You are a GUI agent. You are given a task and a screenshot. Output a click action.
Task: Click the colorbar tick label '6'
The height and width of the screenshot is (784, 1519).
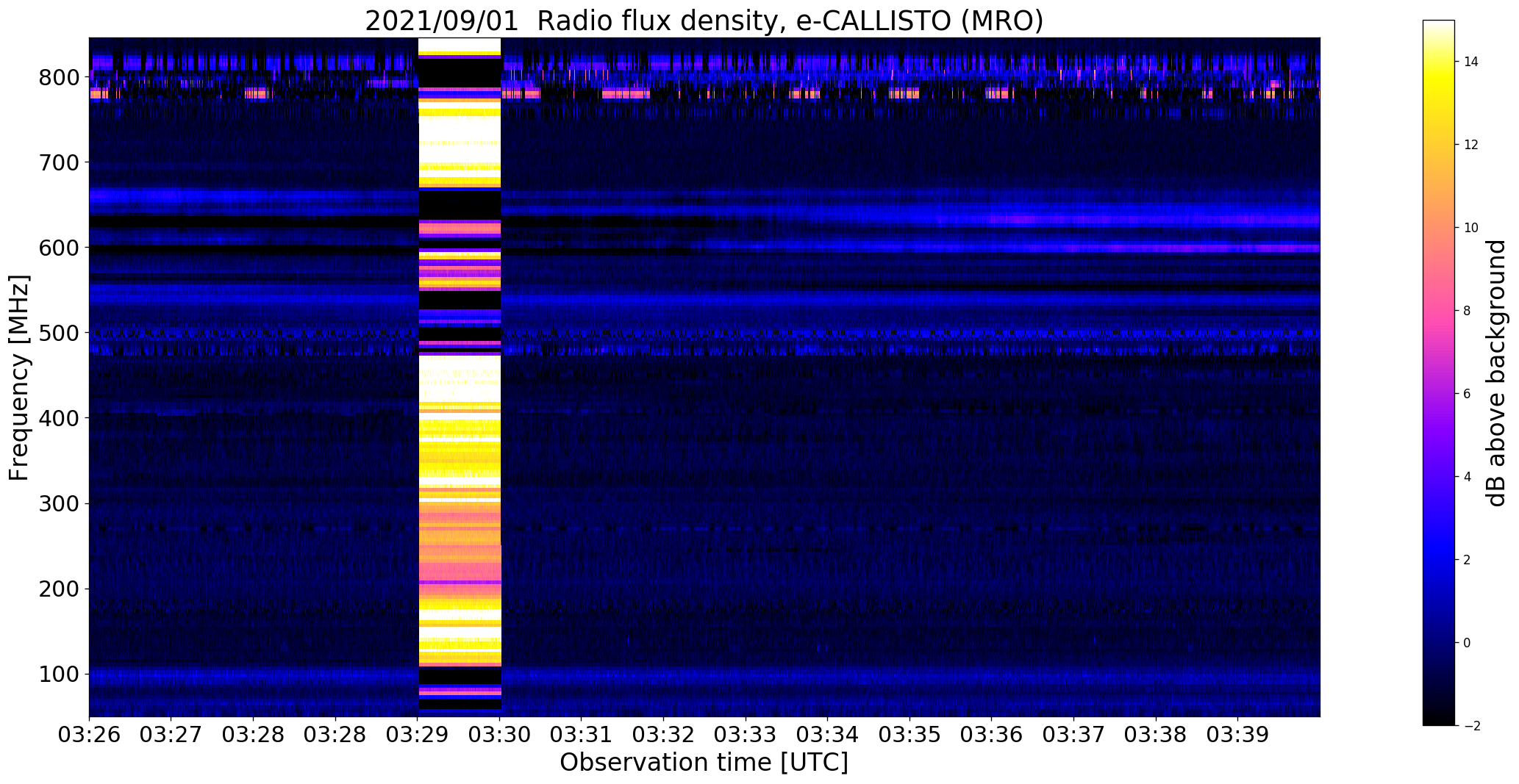click(x=1468, y=394)
